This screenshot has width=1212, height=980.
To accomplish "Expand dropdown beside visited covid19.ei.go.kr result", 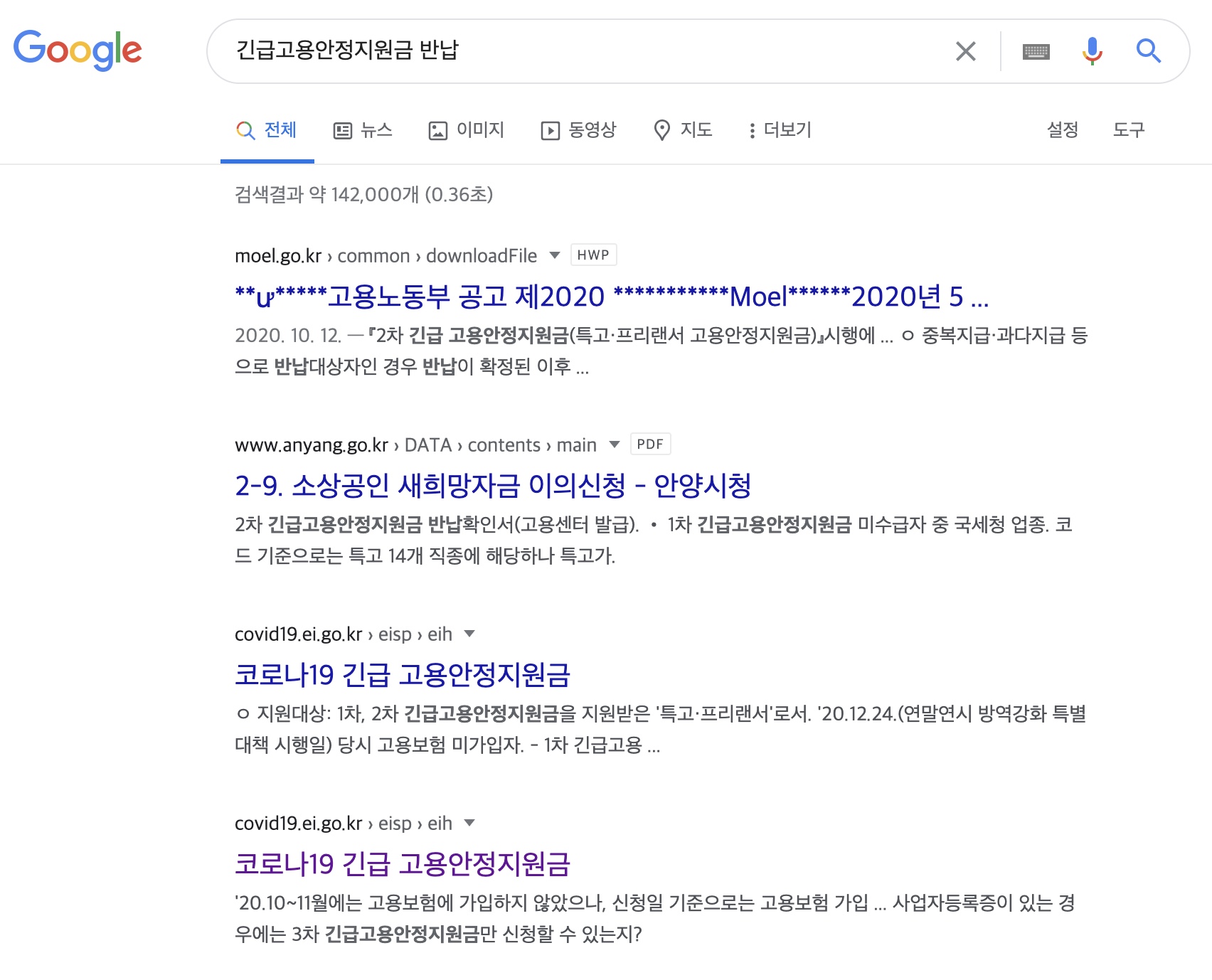I will pos(469,823).
